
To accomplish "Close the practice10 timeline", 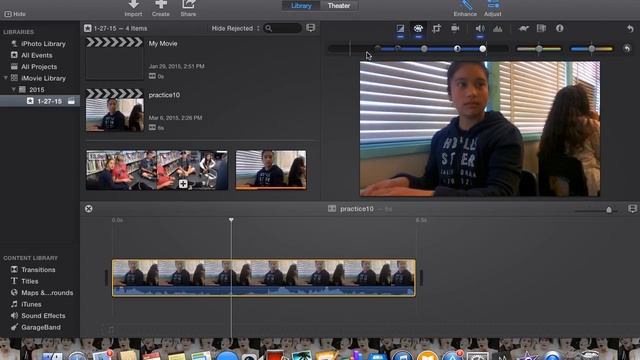I will (x=89, y=209).
